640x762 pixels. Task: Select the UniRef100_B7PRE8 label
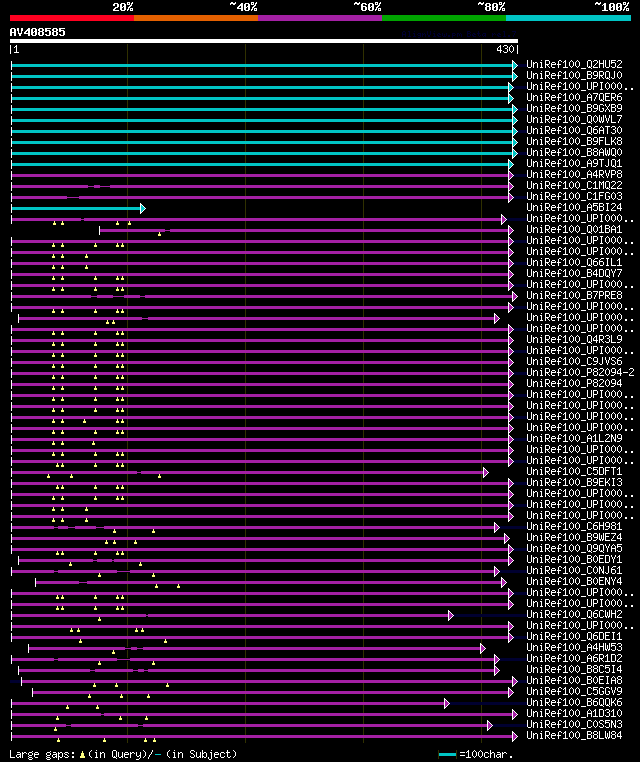574,296
